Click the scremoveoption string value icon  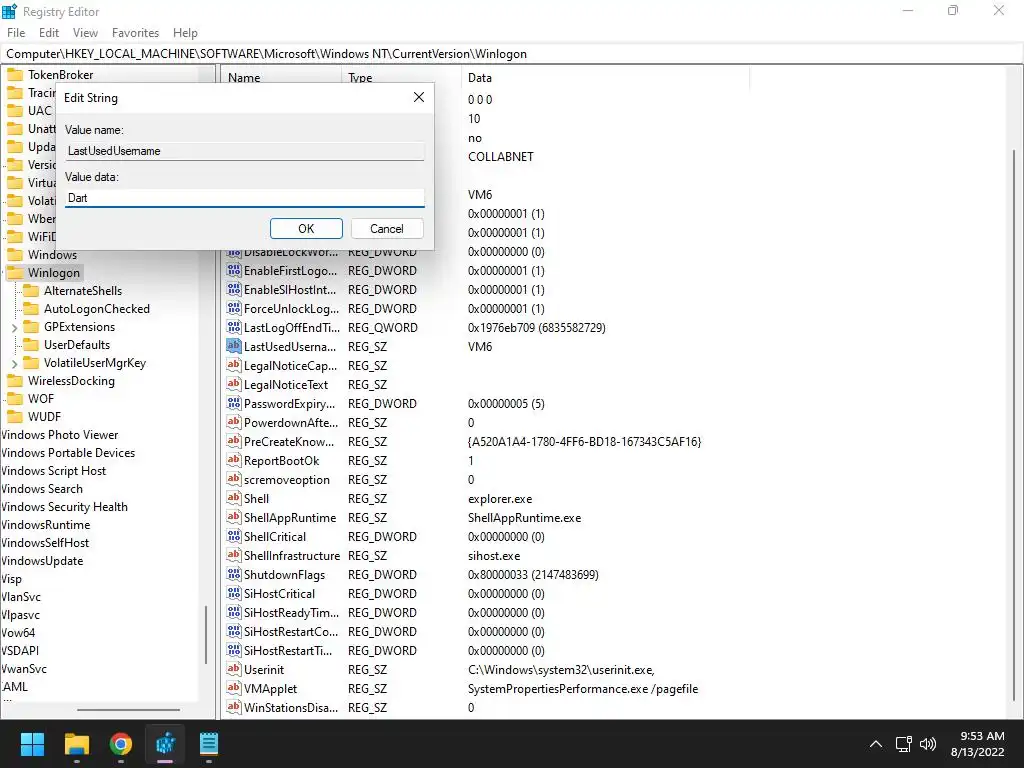click(234, 479)
